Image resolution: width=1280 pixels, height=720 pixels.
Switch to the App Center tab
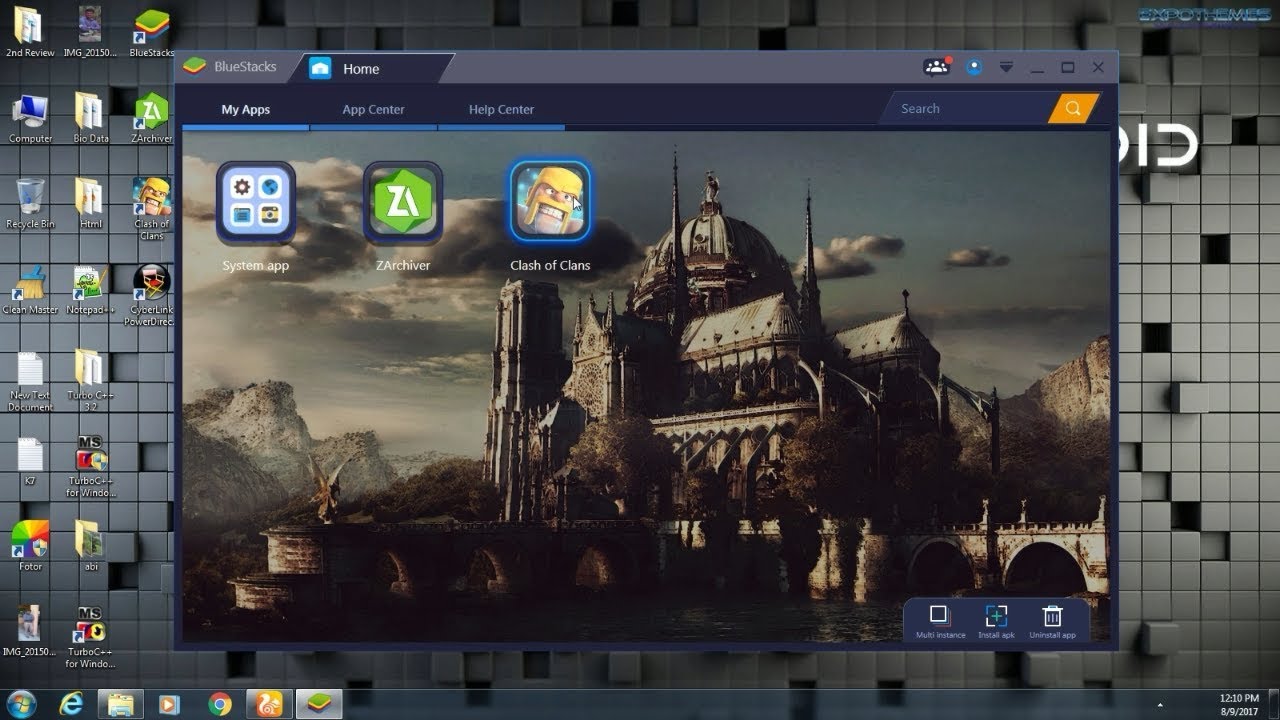[373, 110]
